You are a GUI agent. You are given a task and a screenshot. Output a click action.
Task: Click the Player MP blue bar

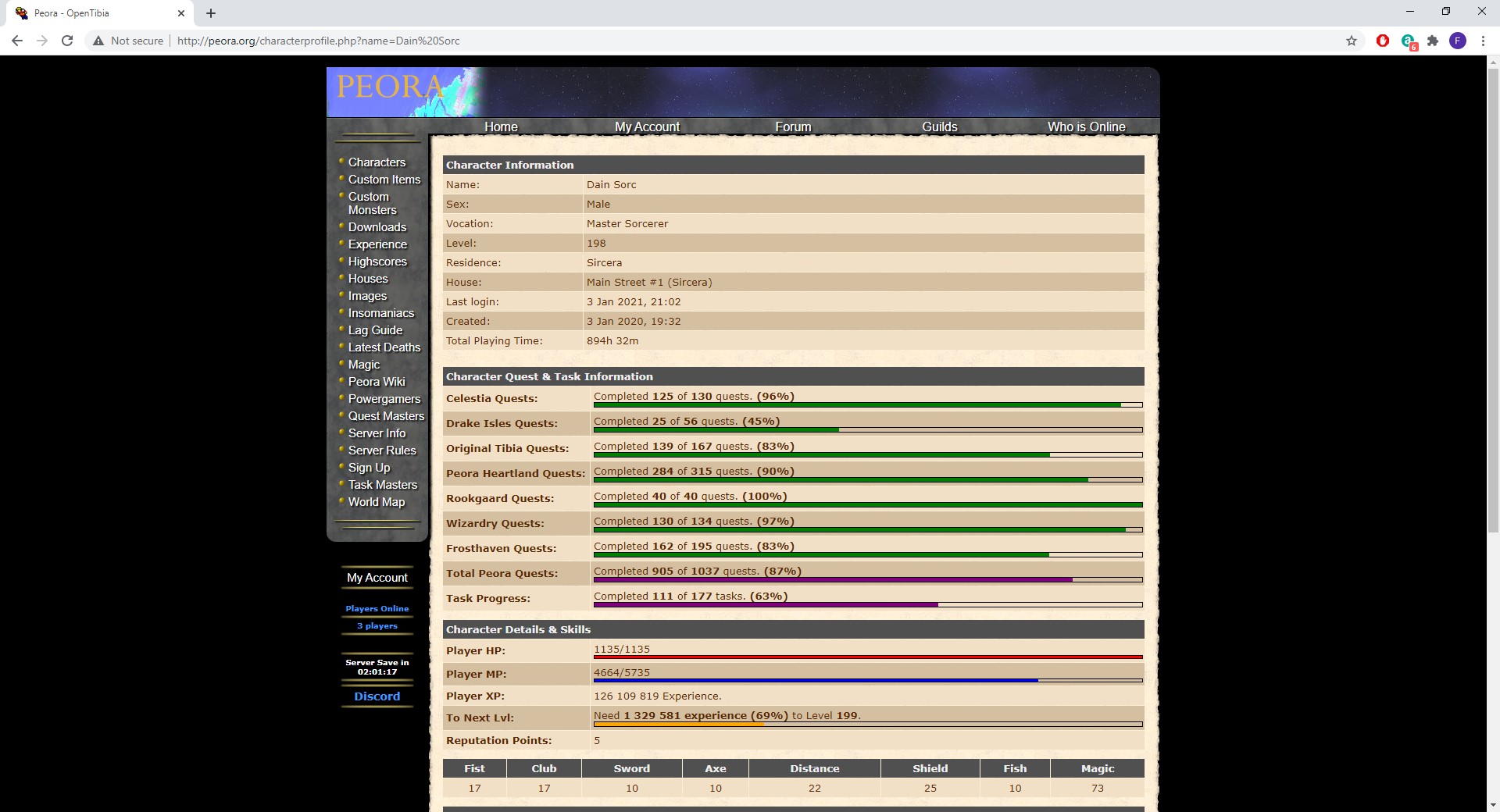pos(868,681)
